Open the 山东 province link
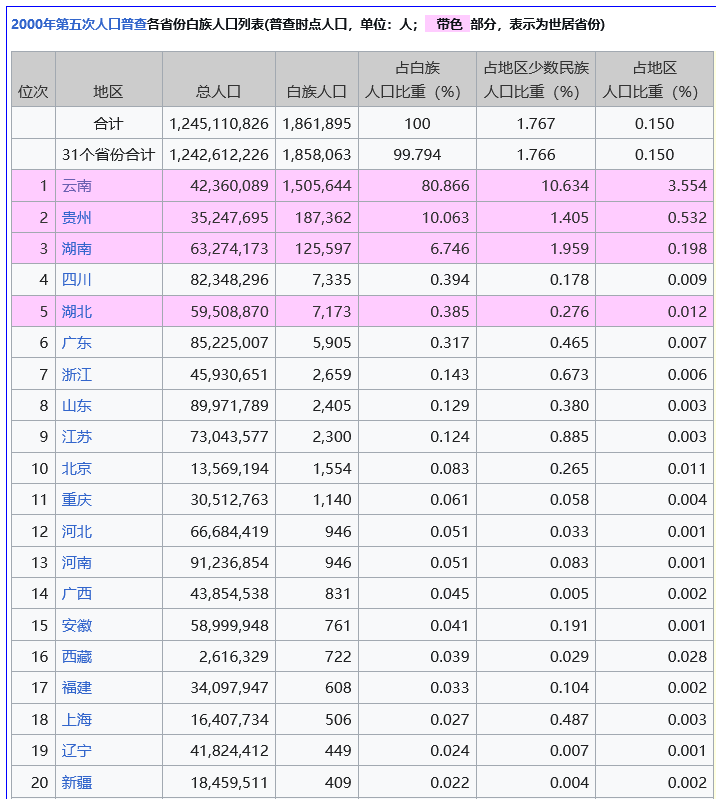The image size is (716, 799). coord(76,406)
